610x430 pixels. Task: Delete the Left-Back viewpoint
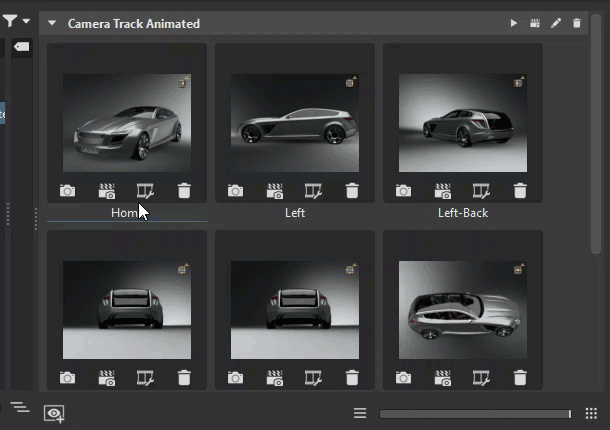click(x=521, y=191)
